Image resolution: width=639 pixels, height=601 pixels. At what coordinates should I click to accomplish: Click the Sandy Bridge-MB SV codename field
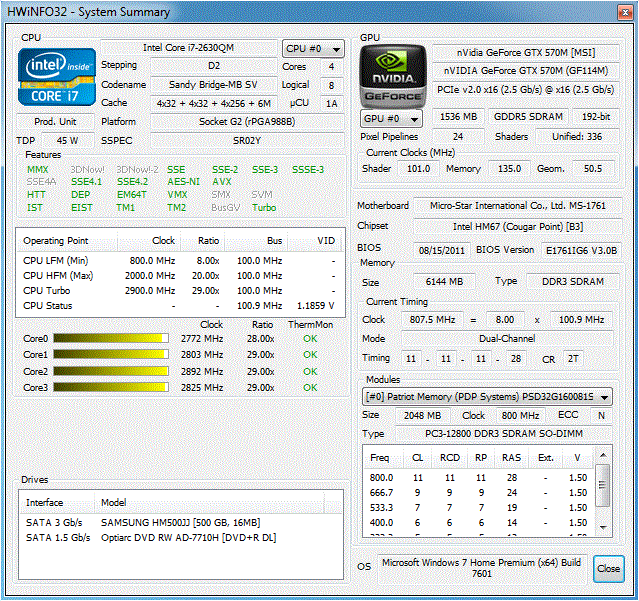coord(214,85)
